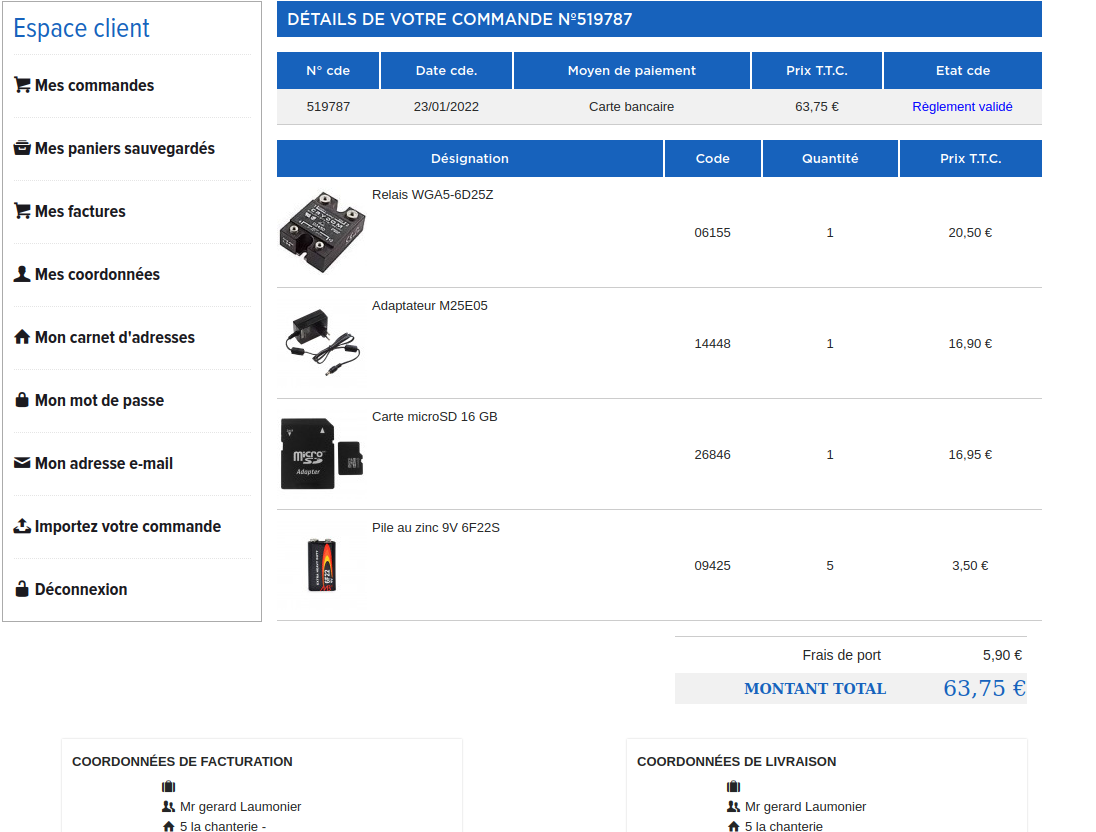Click the cart icon beside Mes commandes
This screenshot has height=832, width=1096.
click(22, 85)
